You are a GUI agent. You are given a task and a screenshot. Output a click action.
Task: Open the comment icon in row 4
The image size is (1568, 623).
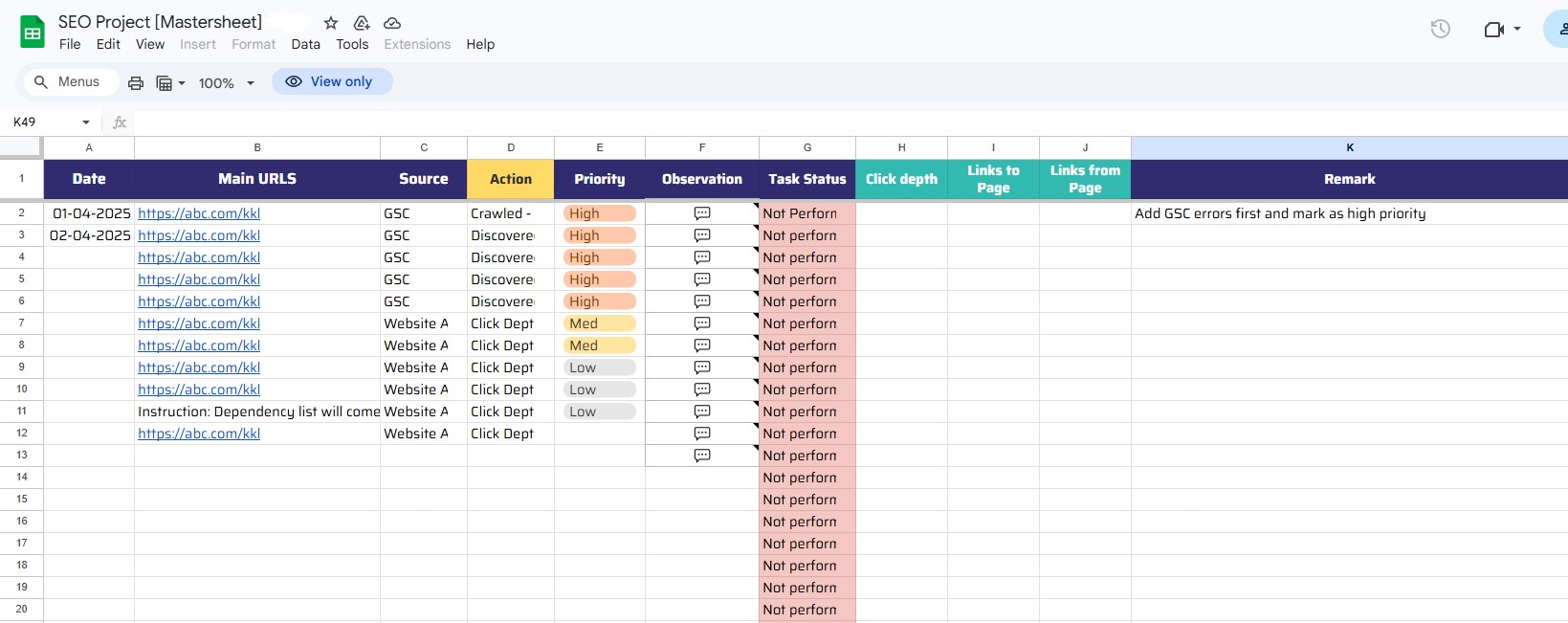coord(702,257)
